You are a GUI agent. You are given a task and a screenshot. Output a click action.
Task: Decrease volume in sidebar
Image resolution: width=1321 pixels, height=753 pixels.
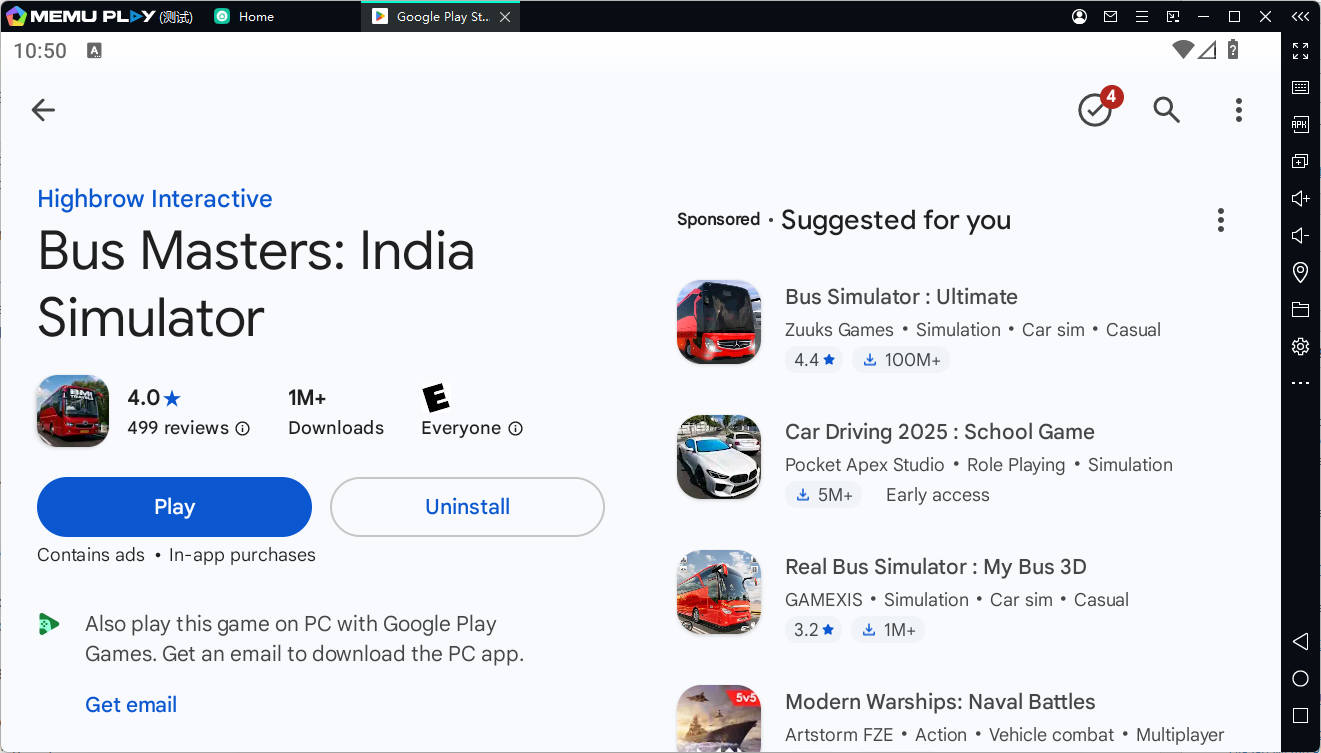click(1300, 236)
